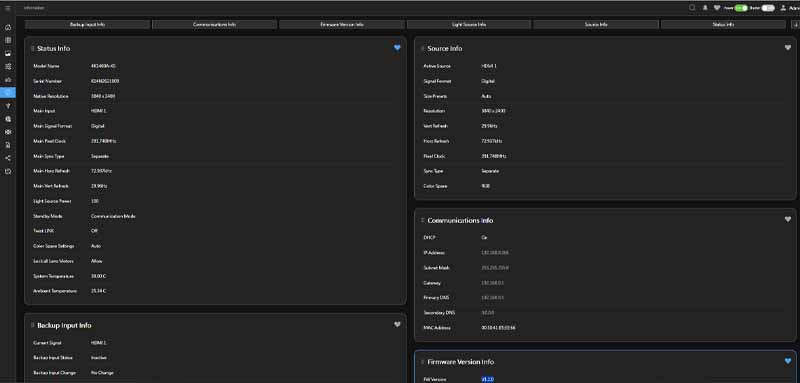Click the DHCP value On
The width and height of the screenshot is (800, 383).
[x=484, y=238]
